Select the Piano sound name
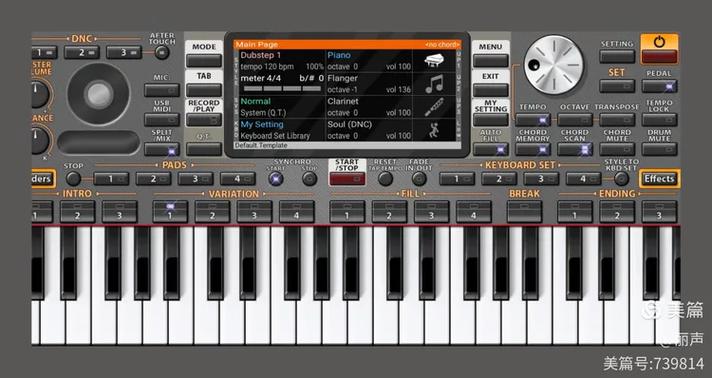The image size is (712, 378). [x=339, y=55]
